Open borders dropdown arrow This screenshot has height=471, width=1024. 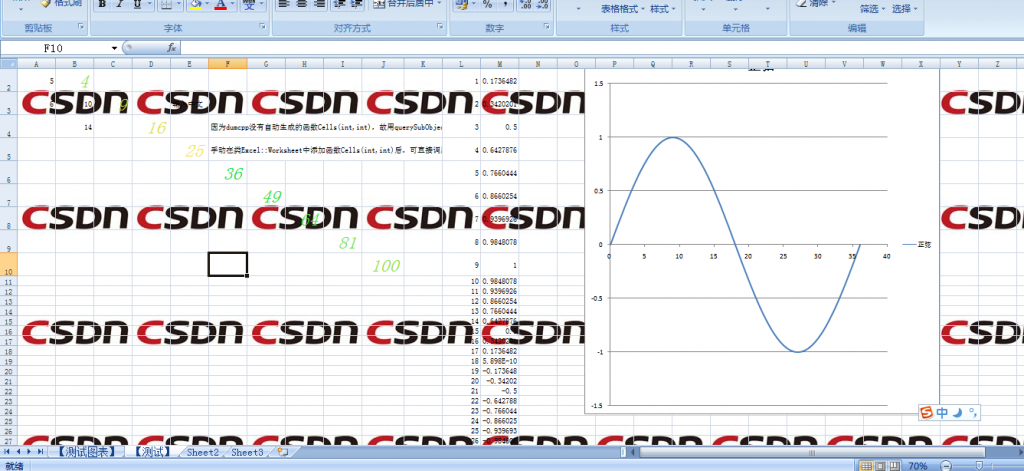(178, 5)
